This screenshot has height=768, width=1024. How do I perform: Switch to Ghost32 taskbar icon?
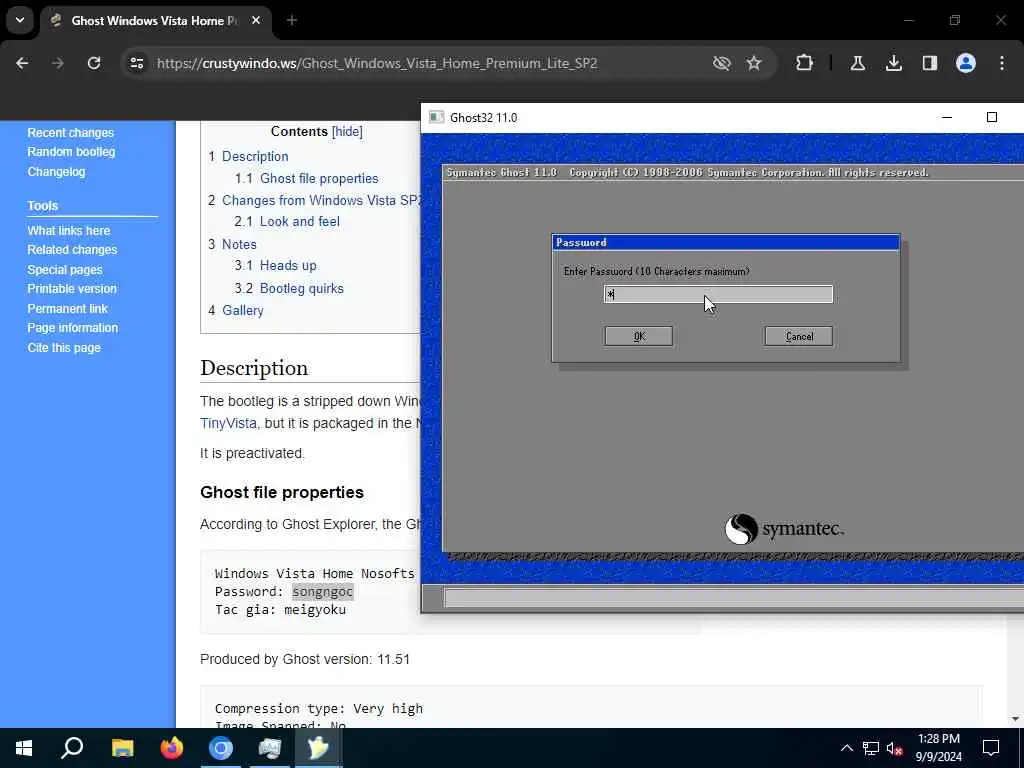click(318, 748)
